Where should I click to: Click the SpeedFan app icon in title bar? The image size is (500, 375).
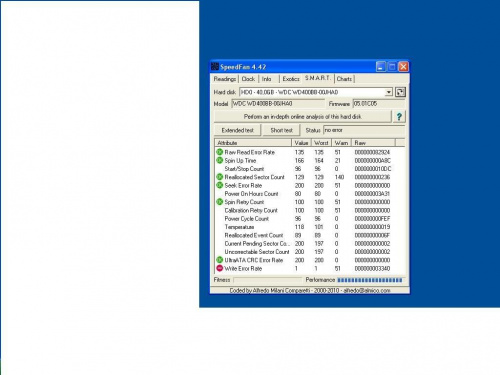coord(215,67)
